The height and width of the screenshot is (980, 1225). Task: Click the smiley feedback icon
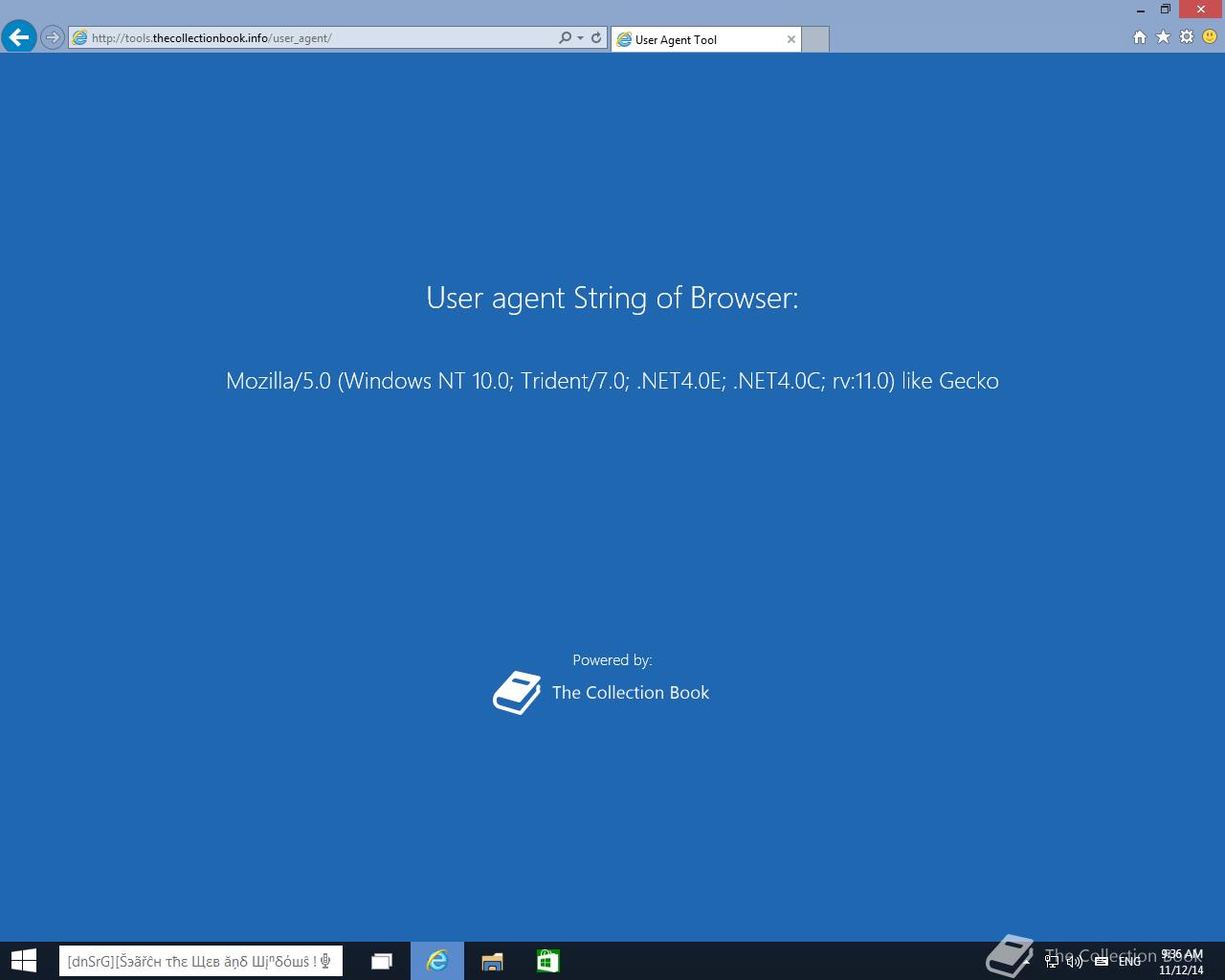[1210, 37]
